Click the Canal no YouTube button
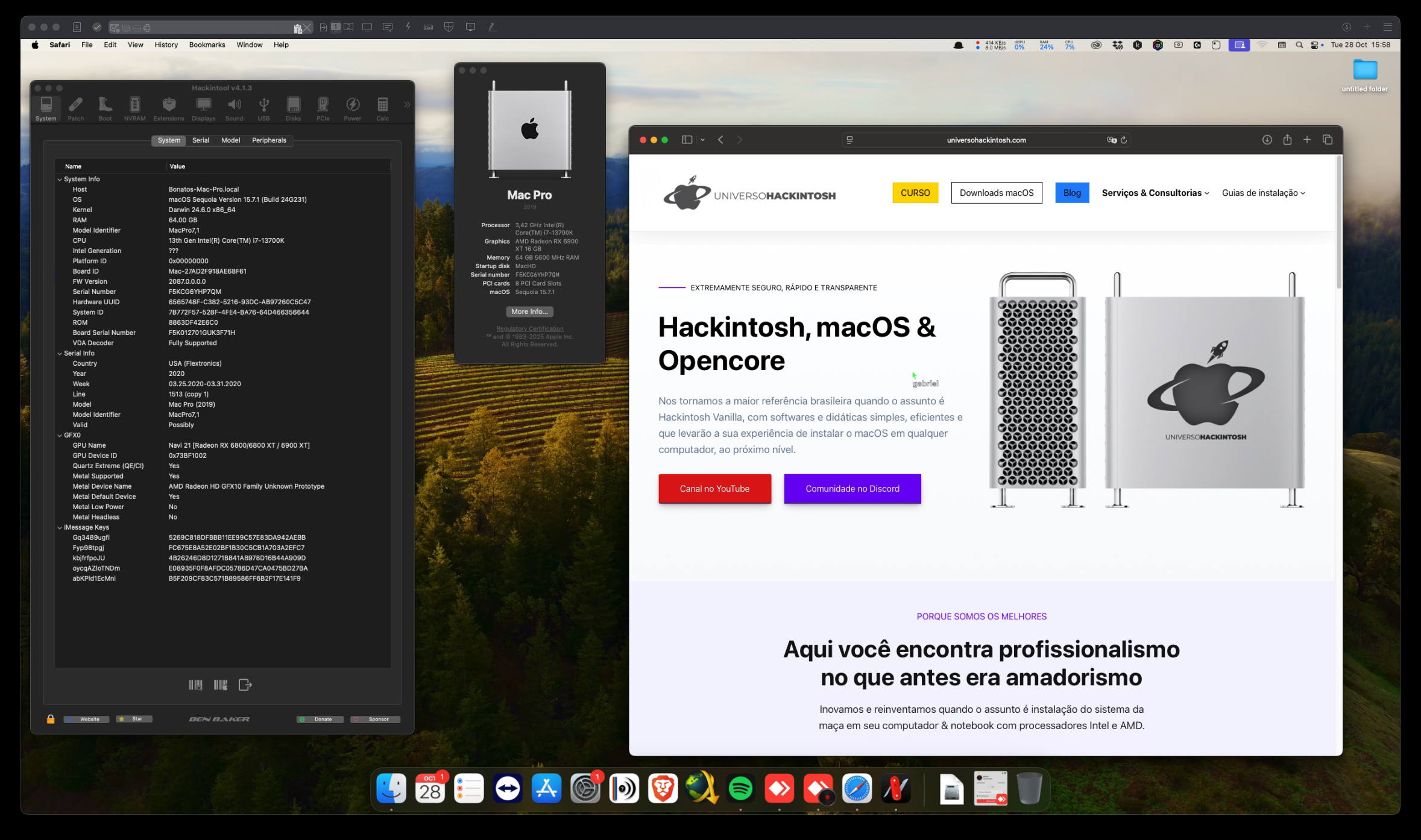The image size is (1421, 840). point(714,489)
